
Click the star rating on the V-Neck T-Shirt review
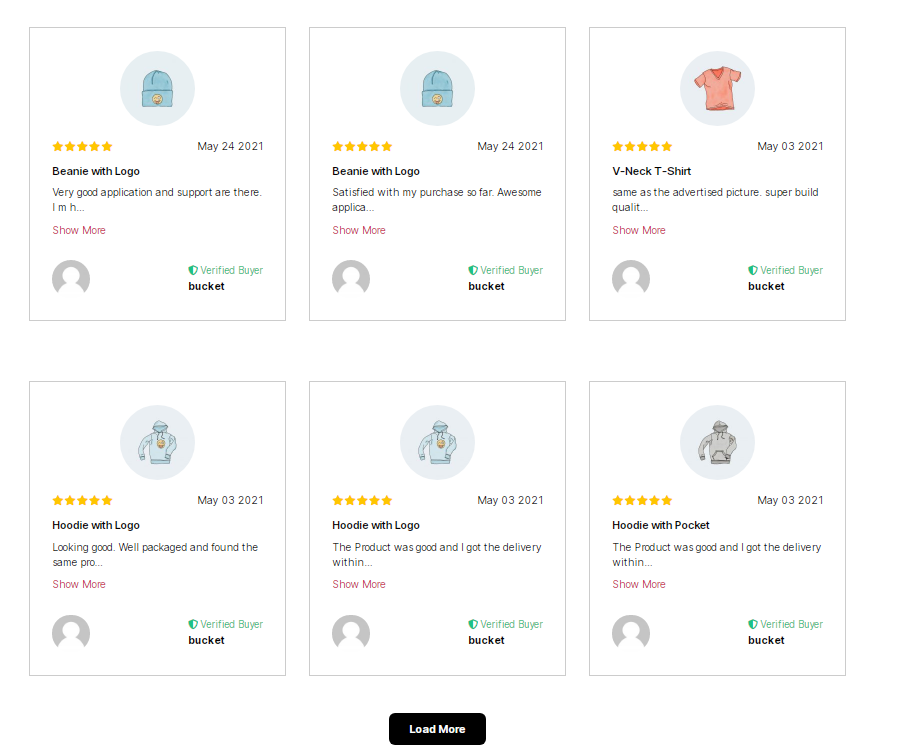click(x=641, y=146)
